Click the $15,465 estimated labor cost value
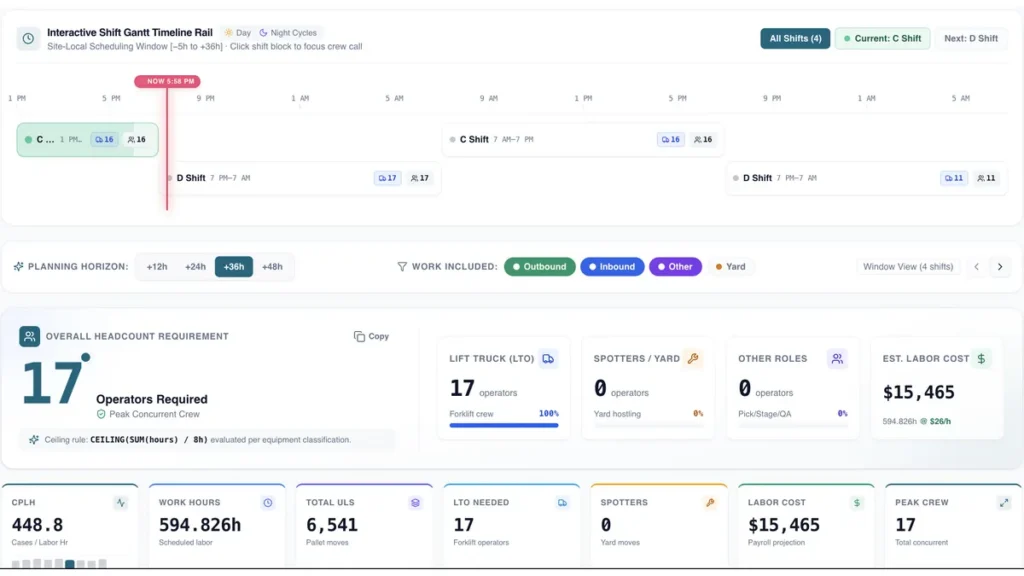The width and height of the screenshot is (1024, 576). coord(918,392)
